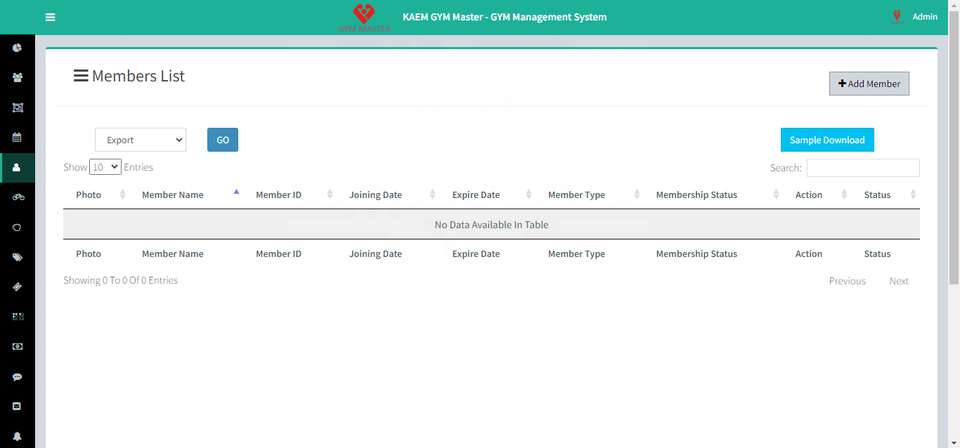Click the notification bell icon in sidebar

coord(17,437)
